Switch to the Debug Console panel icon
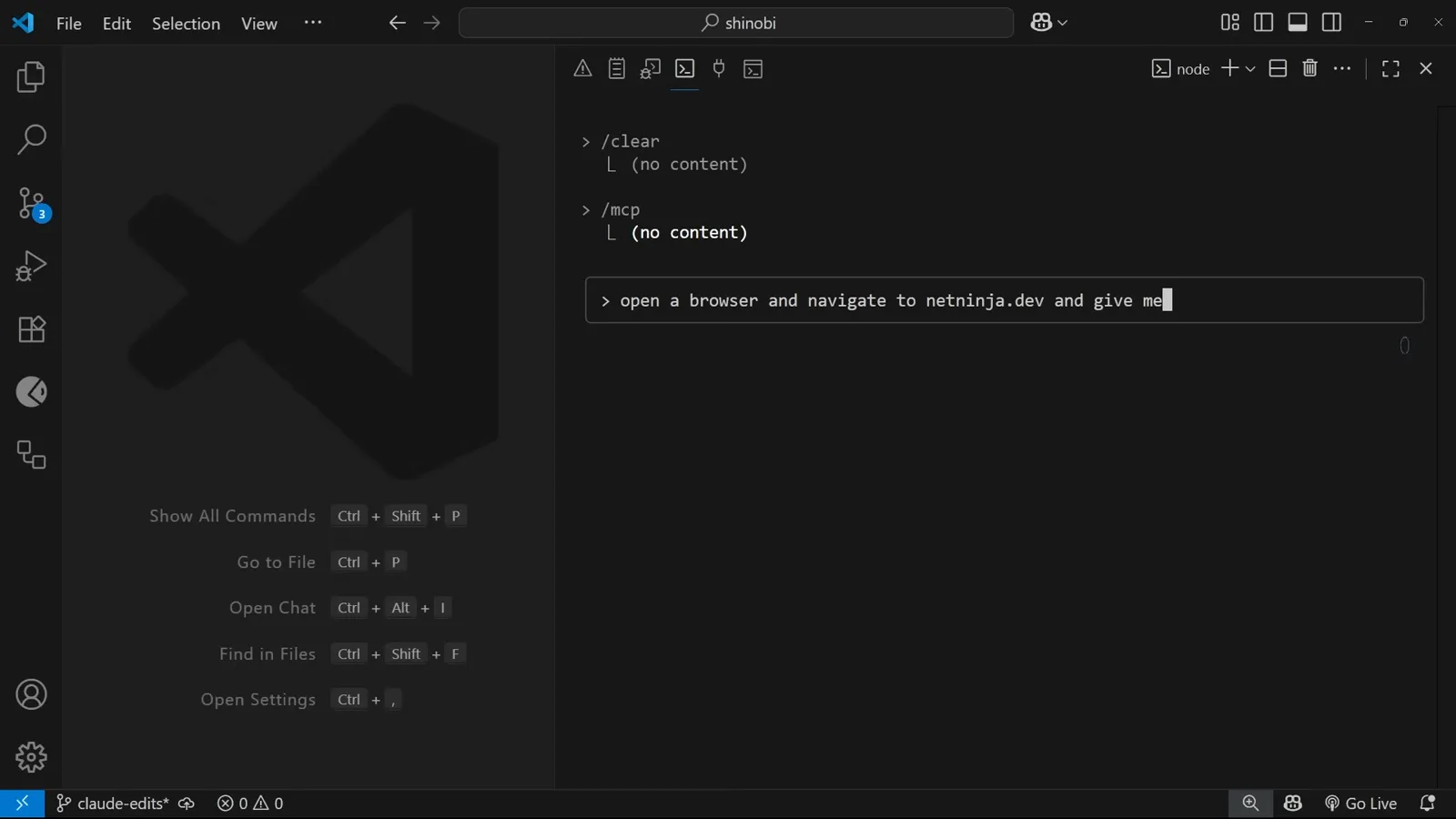The height and width of the screenshot is (819, 1456). click(x=650, y=68)
